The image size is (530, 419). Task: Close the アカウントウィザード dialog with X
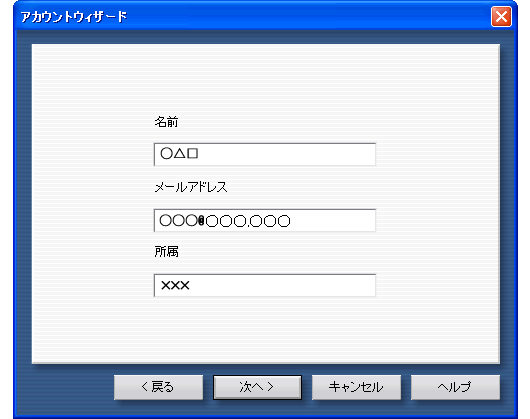coord(501,17)
